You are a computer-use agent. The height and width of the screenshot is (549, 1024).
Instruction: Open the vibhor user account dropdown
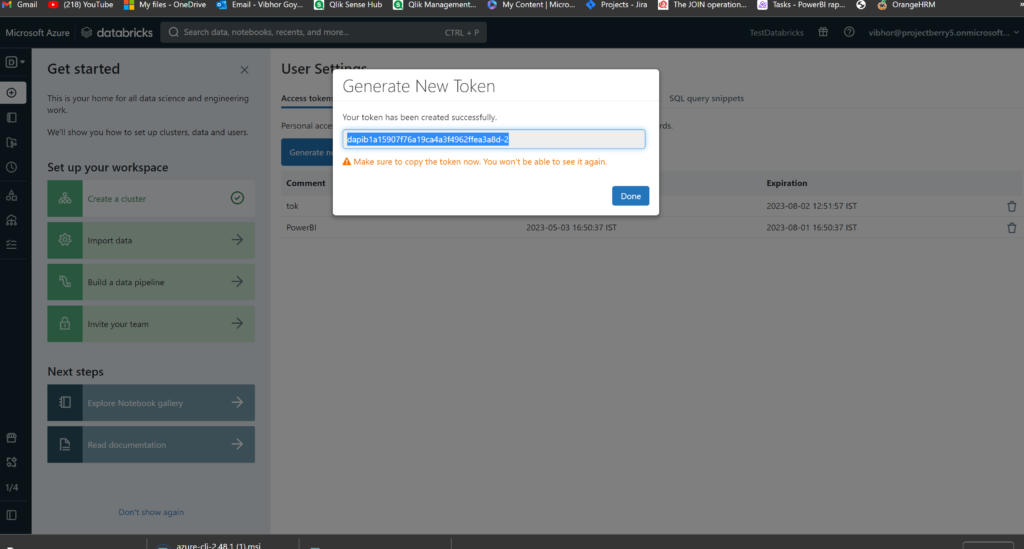point(943,33)
